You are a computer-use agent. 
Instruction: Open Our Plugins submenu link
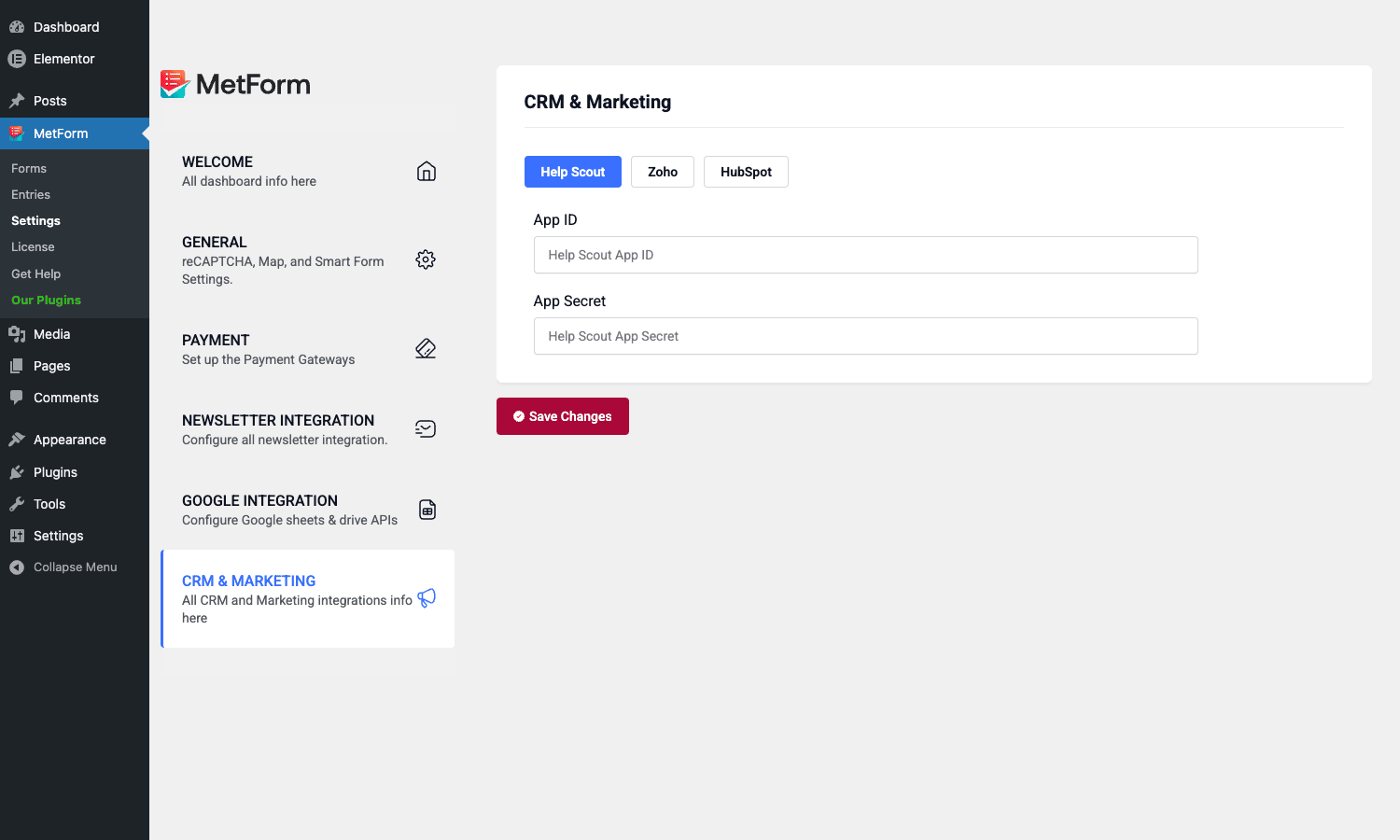click(46, 301)
